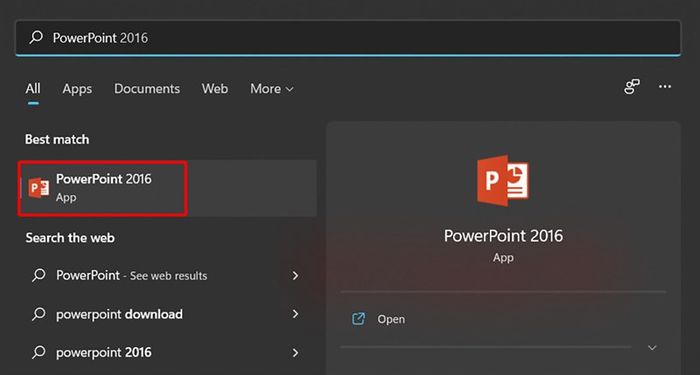This screenshot has height=375, width=700.
Task: Expand the More filter dropdown
Action: (x=272, y=89)
